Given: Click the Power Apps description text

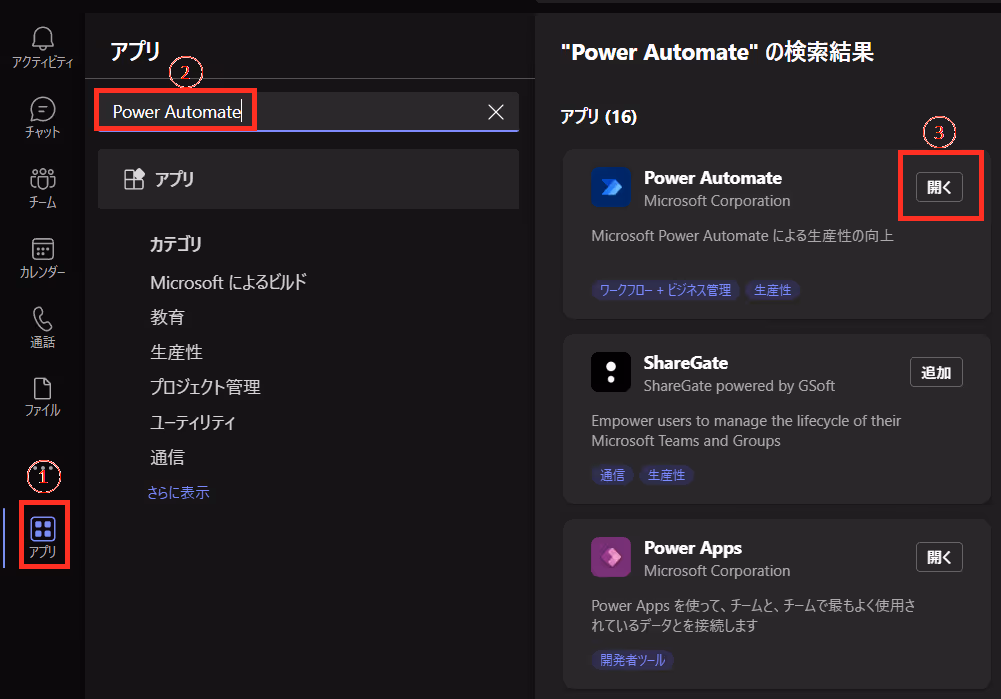Looking at the screenshot, I should pos(753,615).
